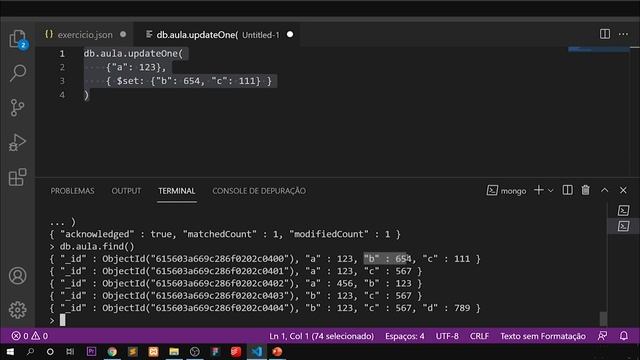
Task: Open Task View in taskbar
Action: click(x=70, y=352)
